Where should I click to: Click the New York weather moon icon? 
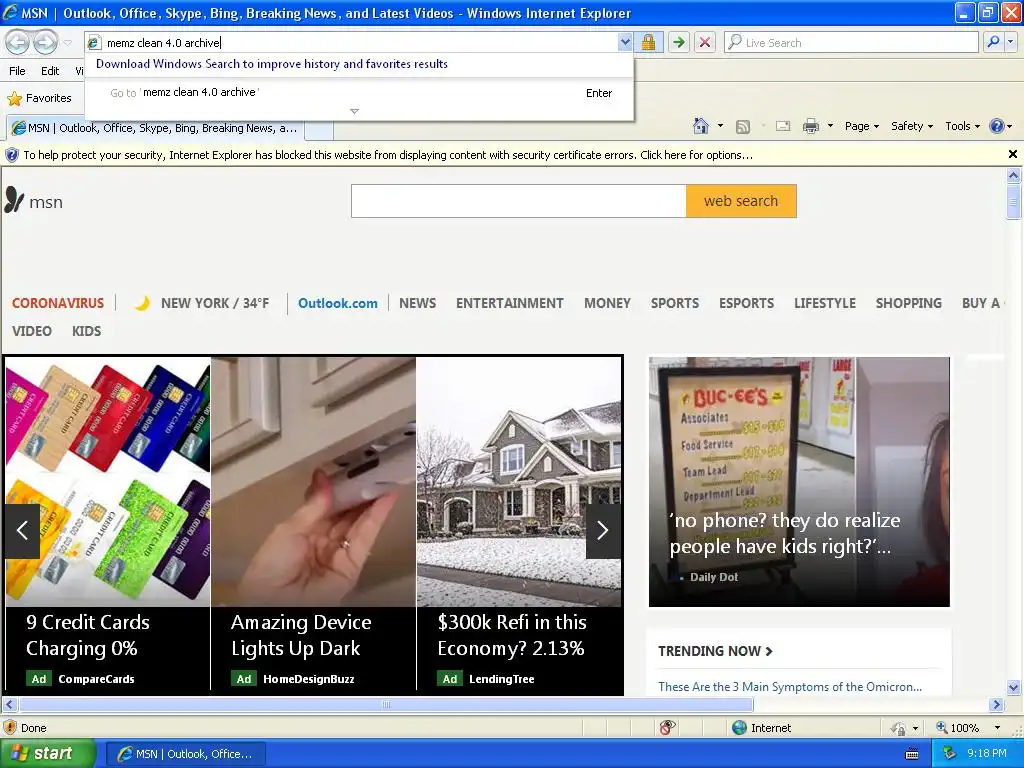tap(142, 303)
